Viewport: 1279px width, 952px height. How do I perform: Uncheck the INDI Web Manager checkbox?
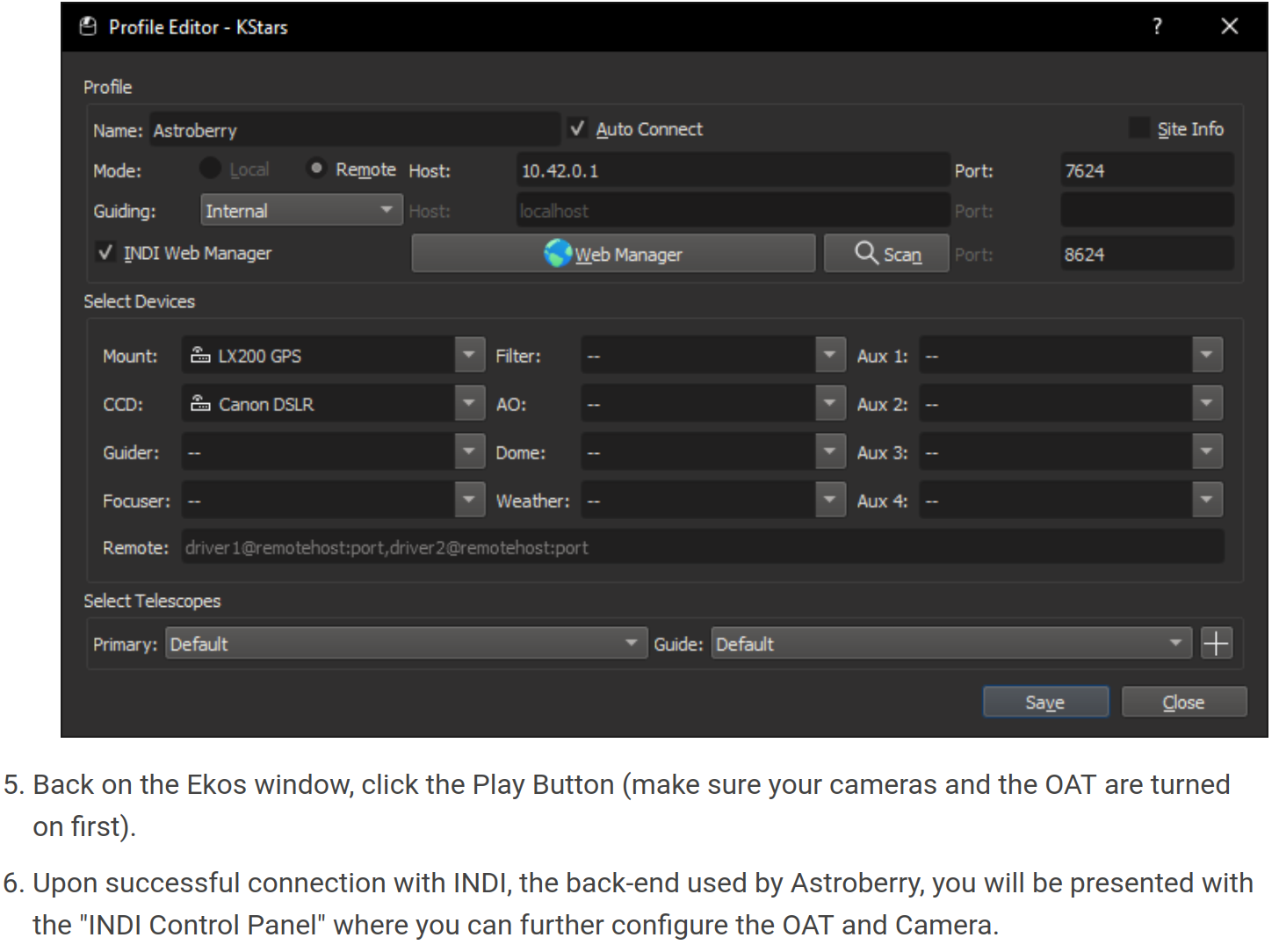105,253
